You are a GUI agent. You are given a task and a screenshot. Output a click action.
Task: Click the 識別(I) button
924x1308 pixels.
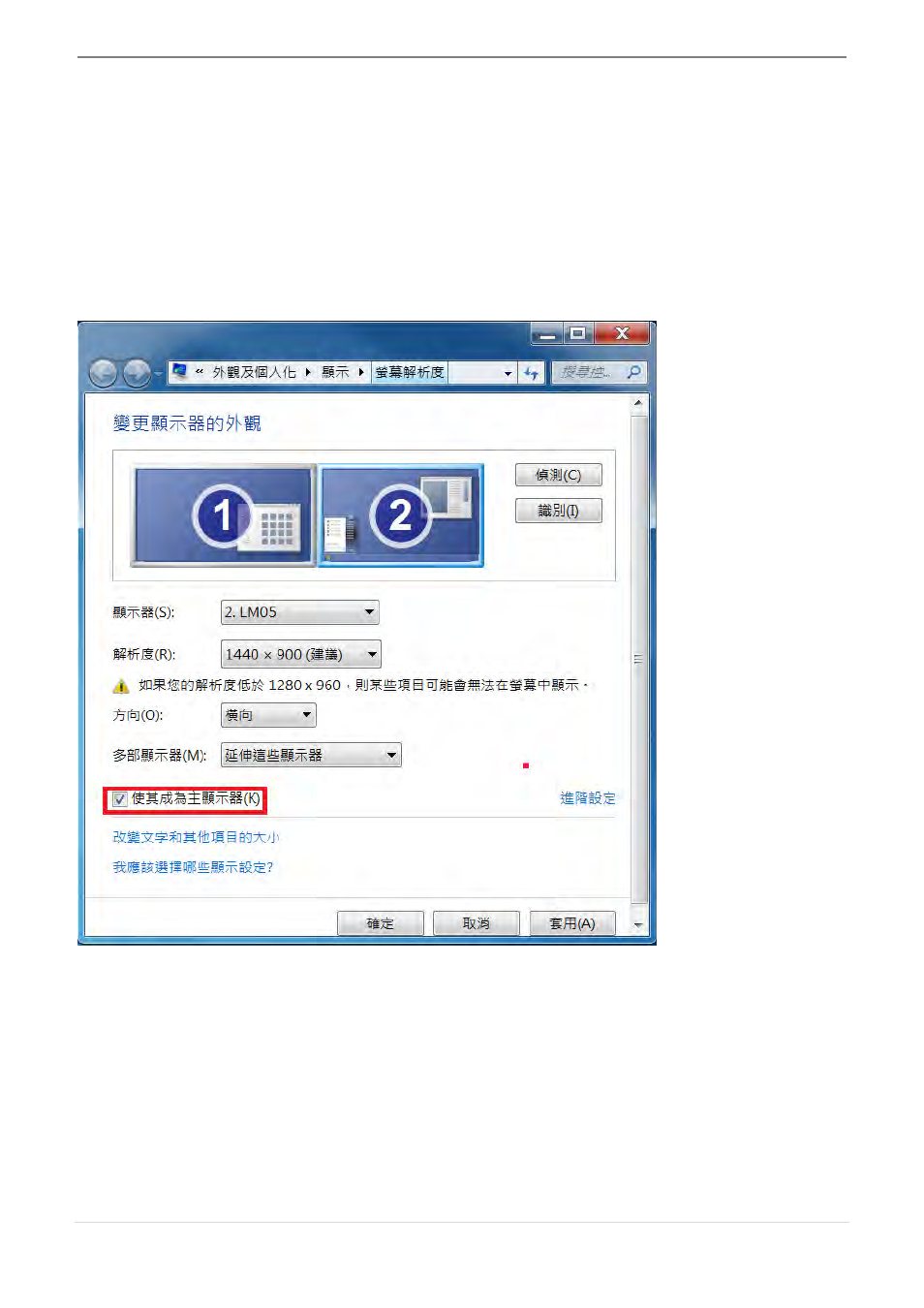[x=559, y=511]
